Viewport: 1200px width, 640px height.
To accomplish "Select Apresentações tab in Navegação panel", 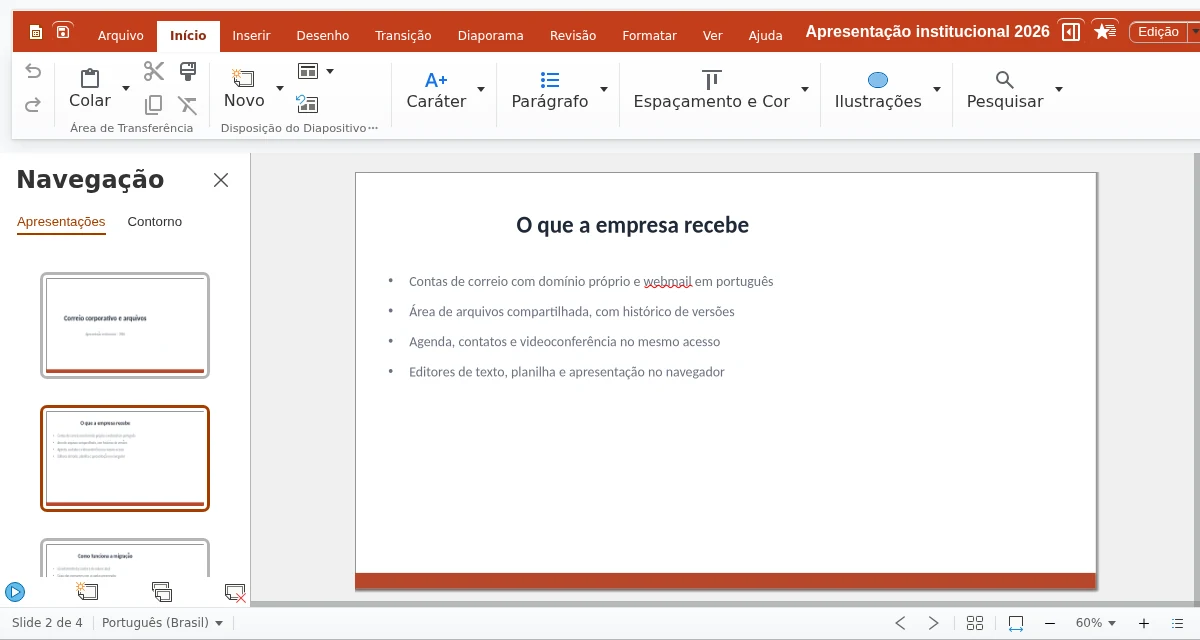I will (61, 222).
